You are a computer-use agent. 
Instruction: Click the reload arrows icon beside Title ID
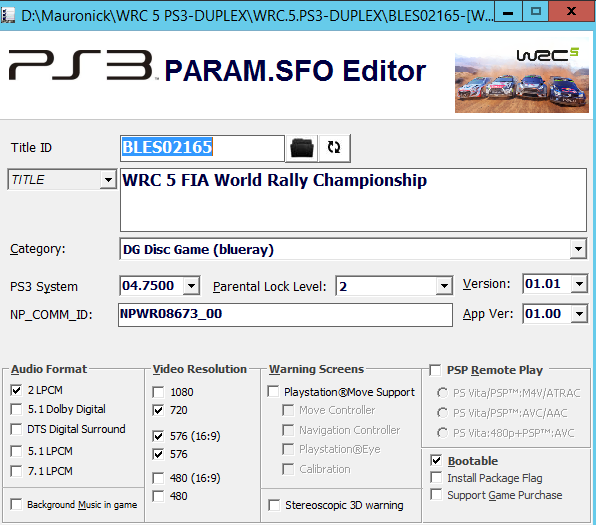pos(334,148)
